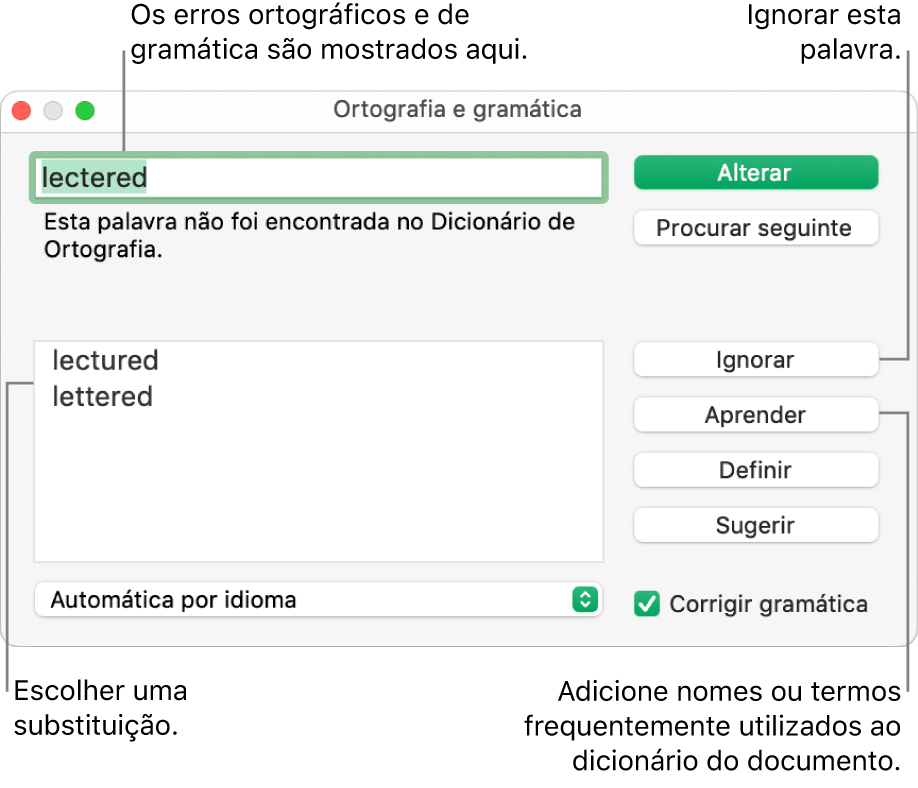Click inside the misspelled word text field

[x=320, y=177]
